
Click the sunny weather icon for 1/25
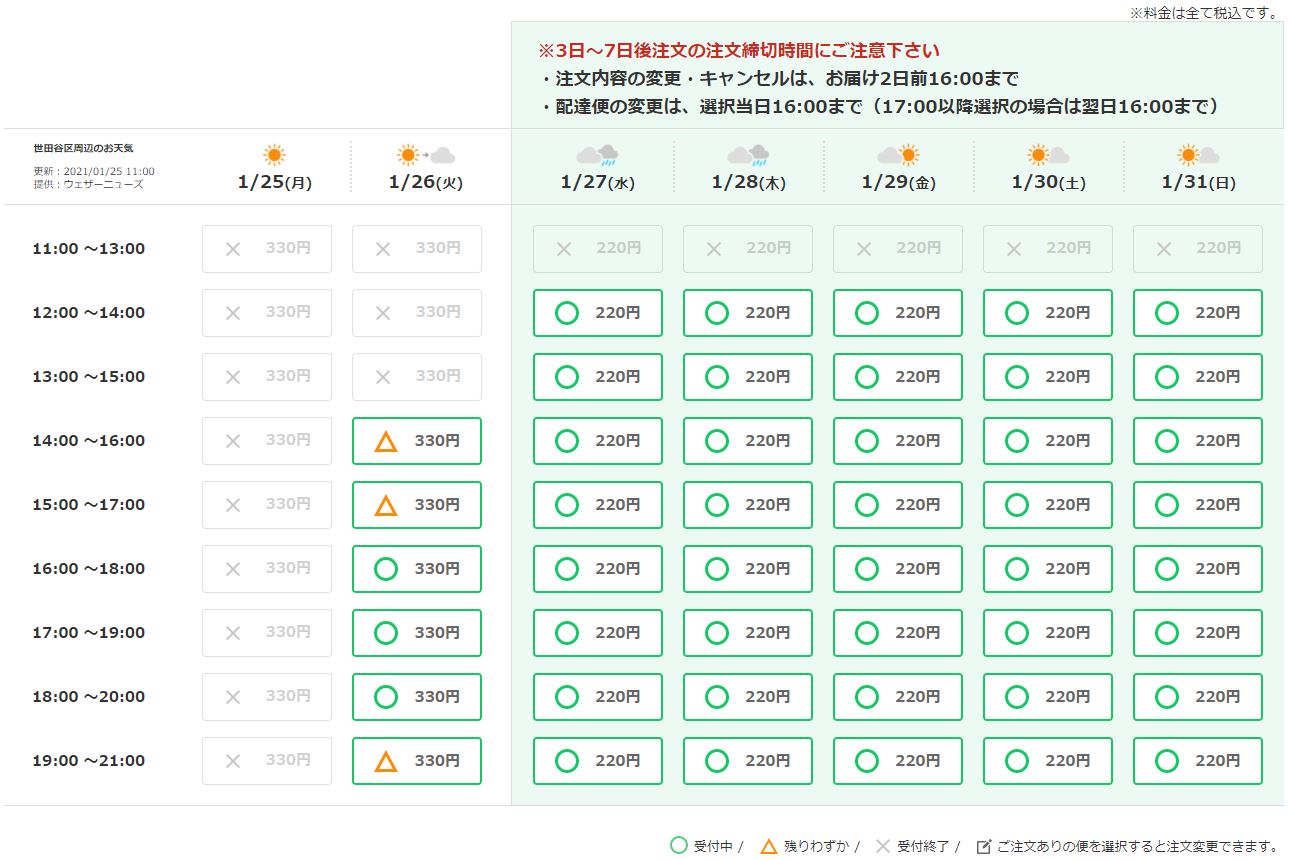pos(274,155)
